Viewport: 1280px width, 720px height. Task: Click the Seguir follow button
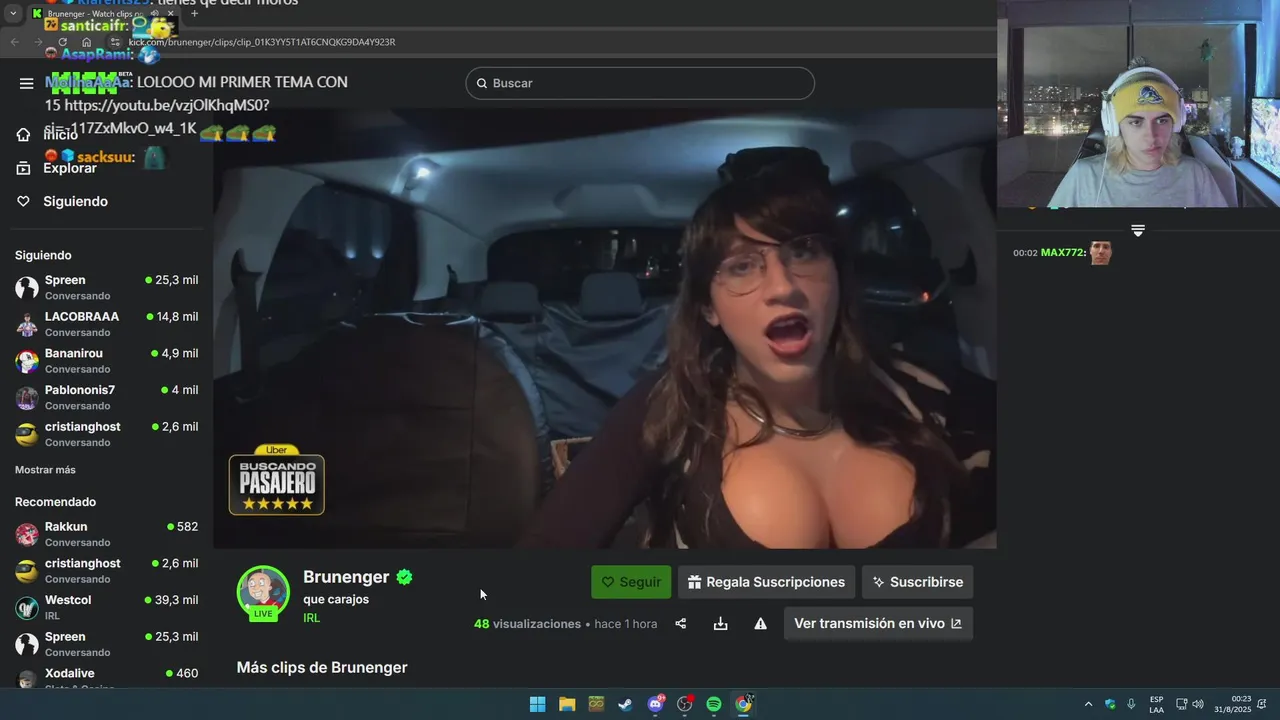(631, 582)
